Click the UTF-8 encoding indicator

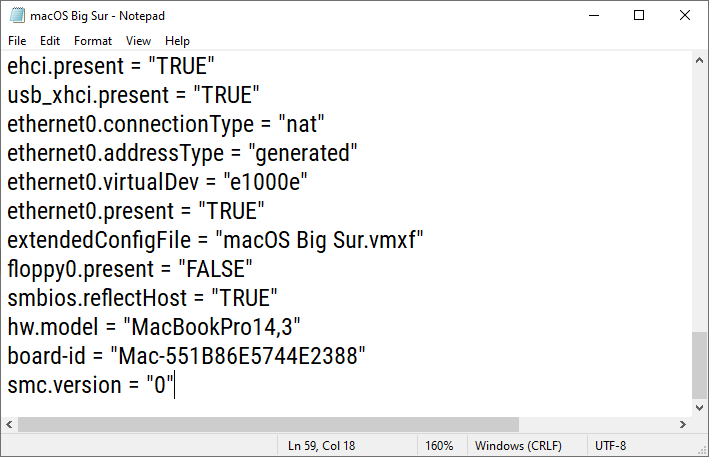pyautogui.click(x=610, y=446)
